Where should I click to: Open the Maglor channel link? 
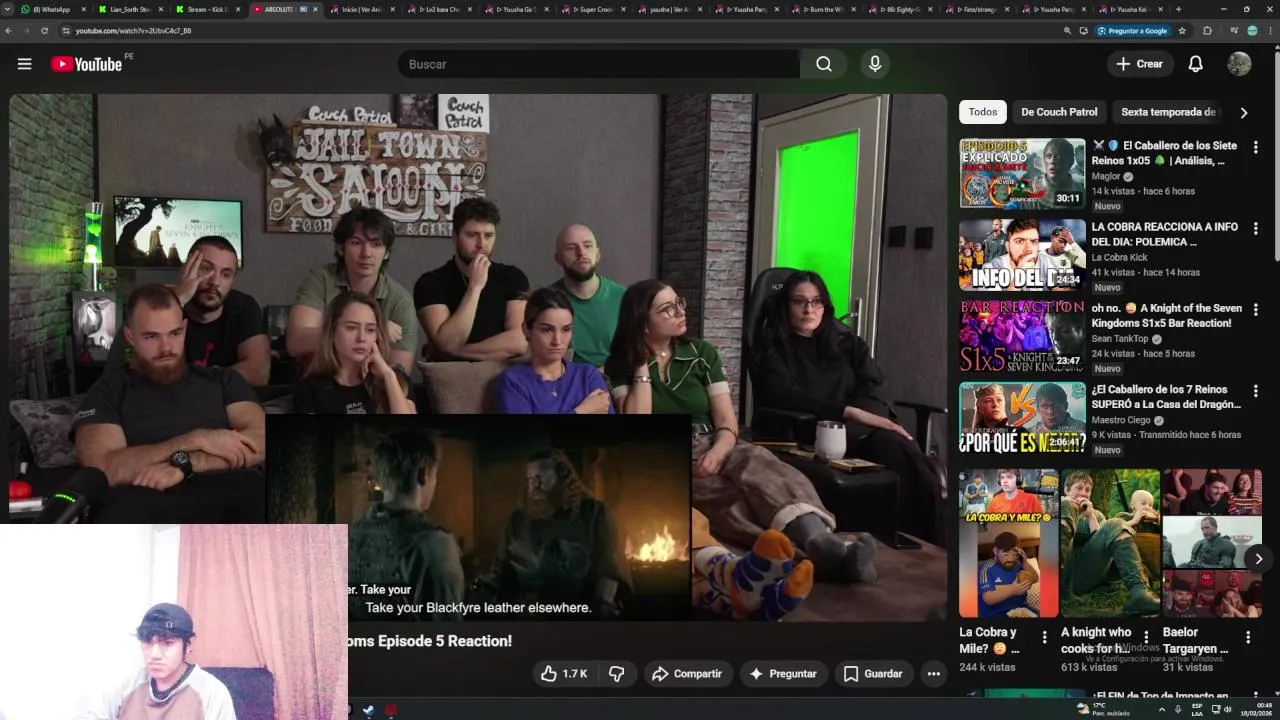point(1106,176)
